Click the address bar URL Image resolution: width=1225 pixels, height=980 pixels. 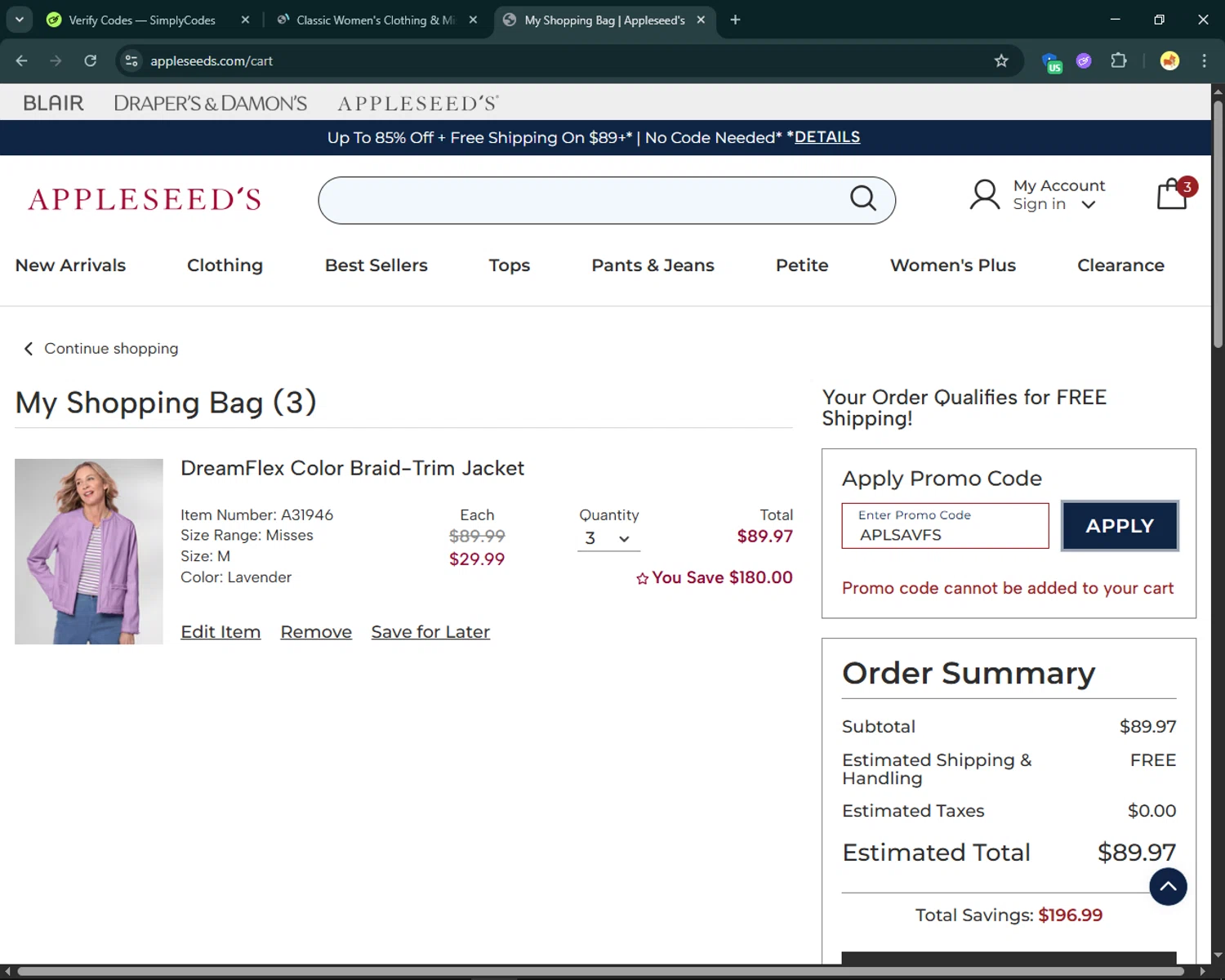[212, 60]
